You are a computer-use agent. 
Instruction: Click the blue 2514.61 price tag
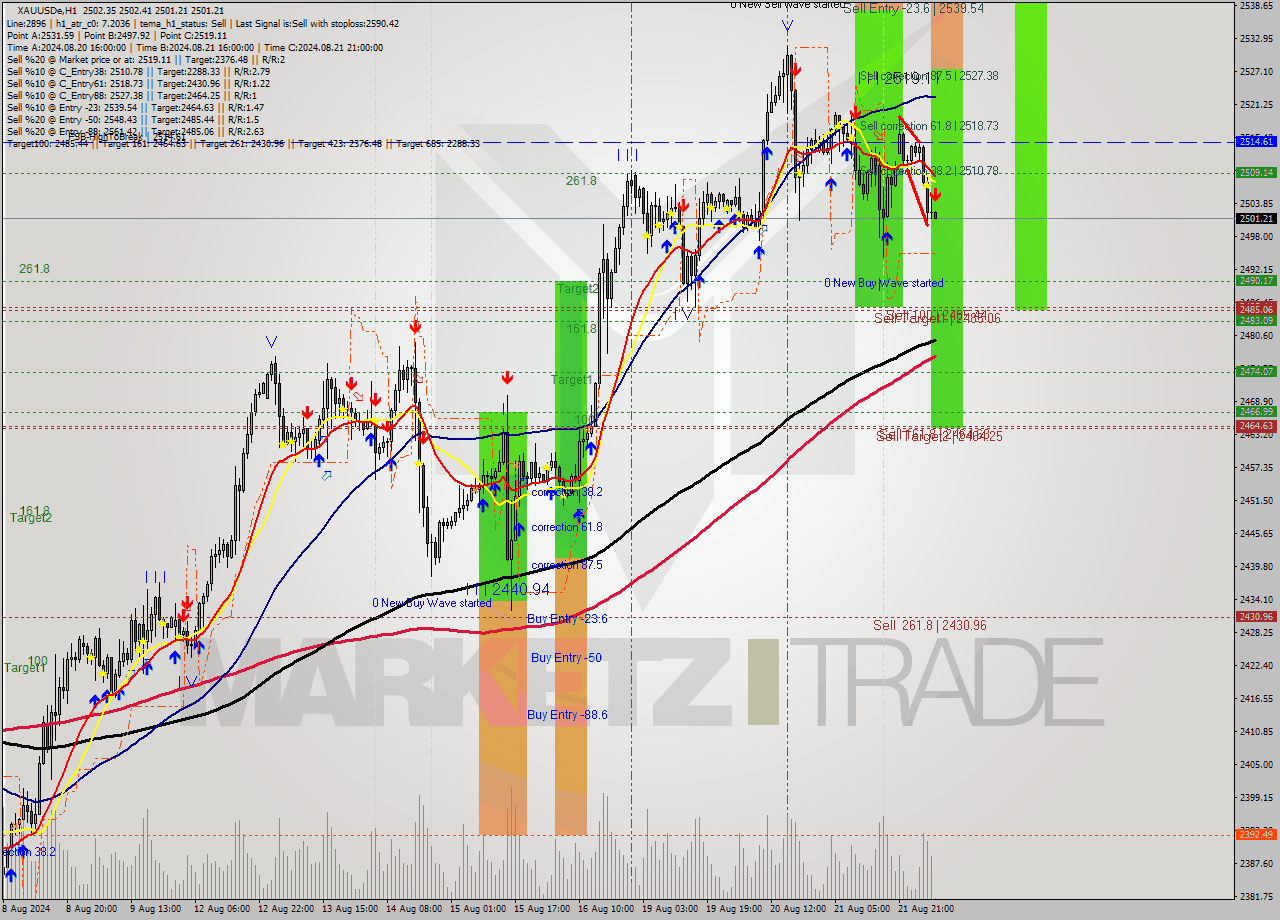[1256, 142]
